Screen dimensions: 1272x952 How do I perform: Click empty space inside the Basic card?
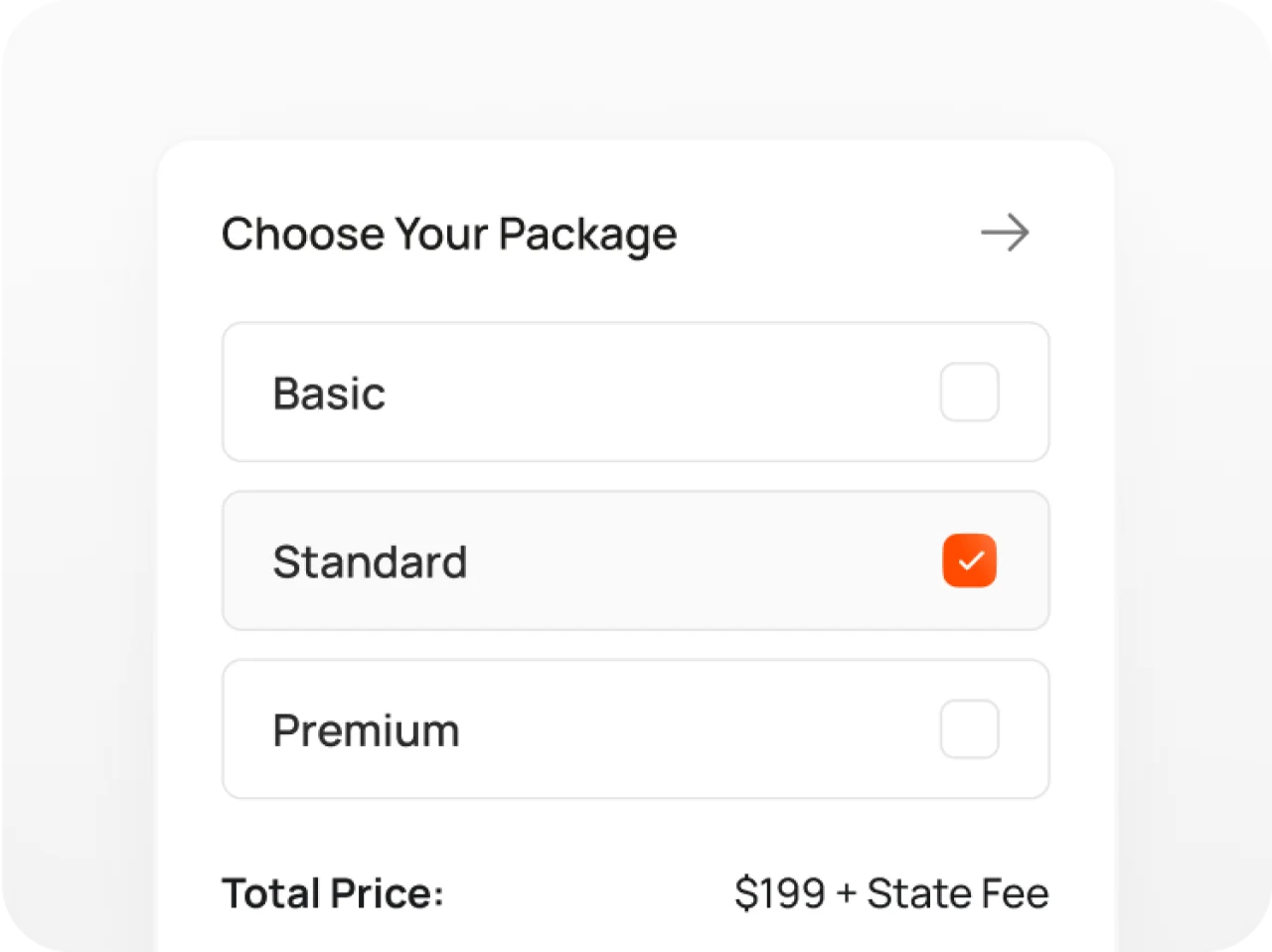point(696,393)
